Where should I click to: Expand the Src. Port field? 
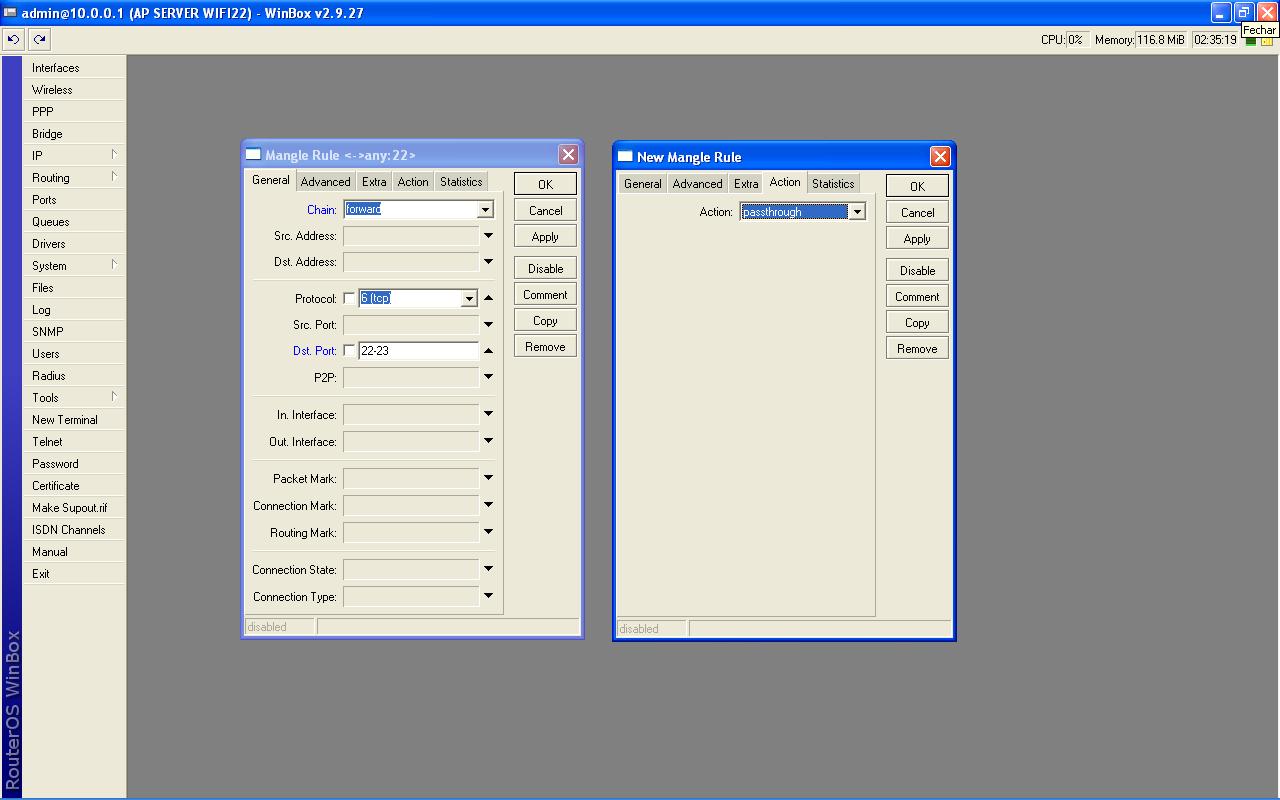tap(488, 324)
